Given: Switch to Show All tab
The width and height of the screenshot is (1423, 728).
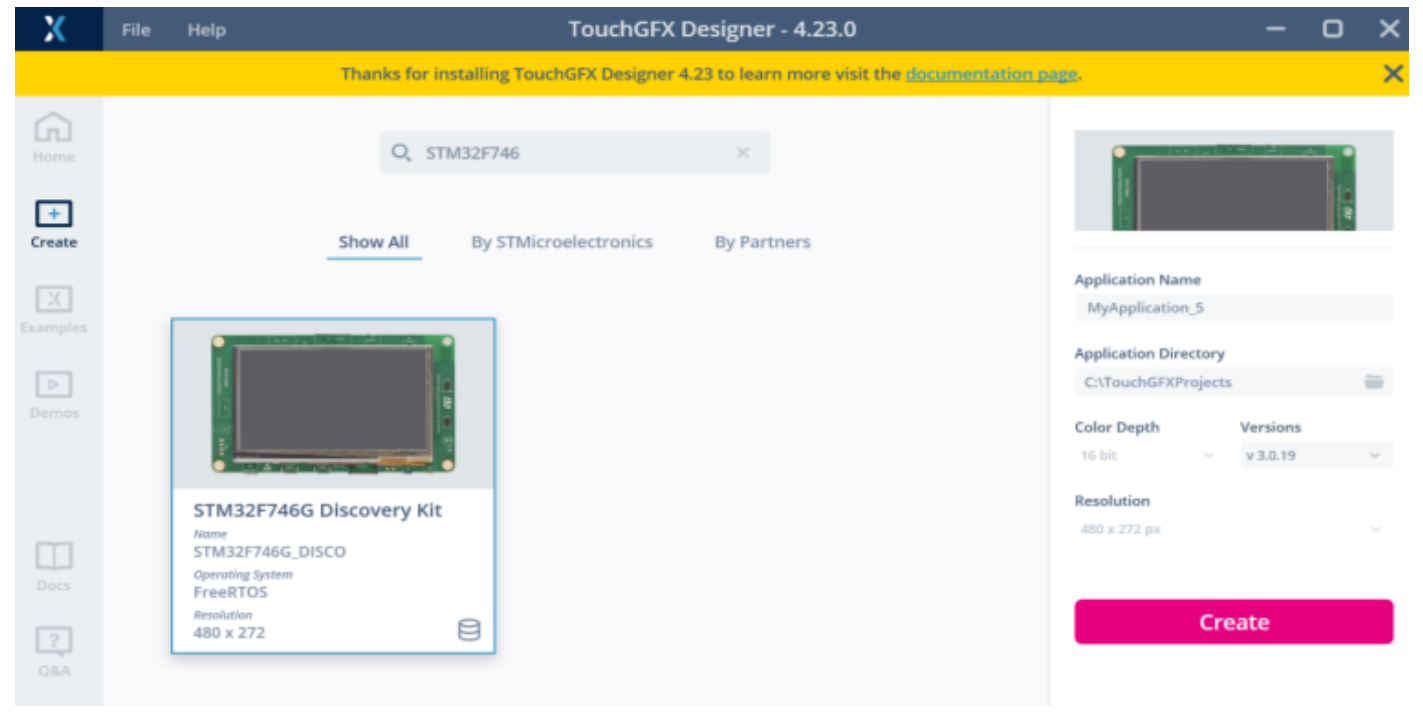Looking at the screenshot, I should point(374,242).
